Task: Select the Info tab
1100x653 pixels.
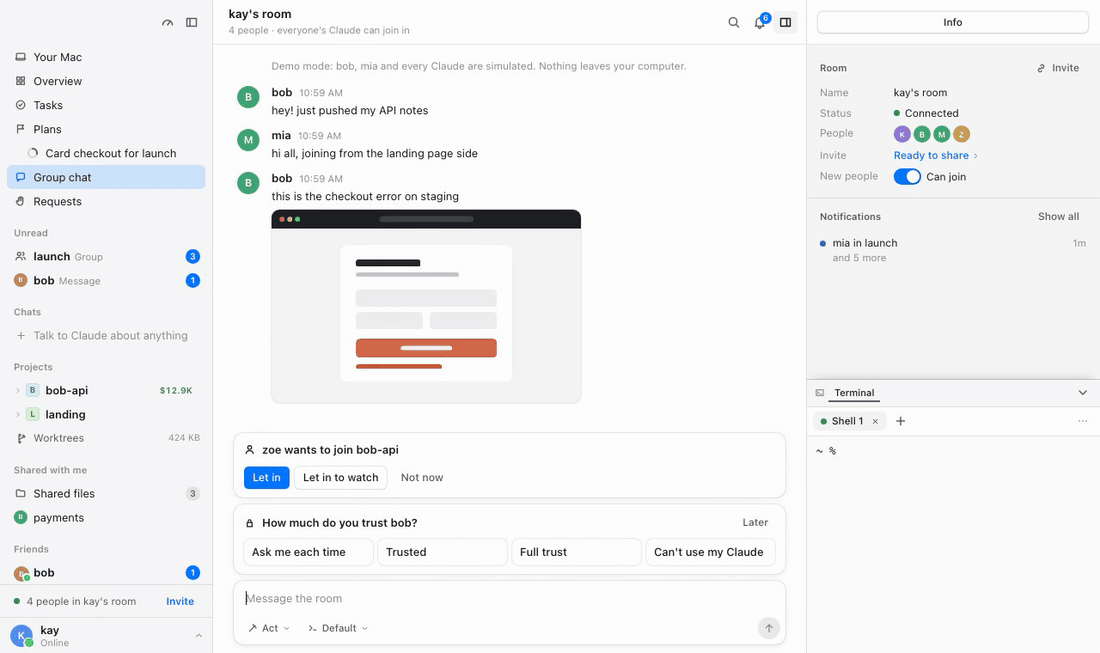Action: coord(953,22)
